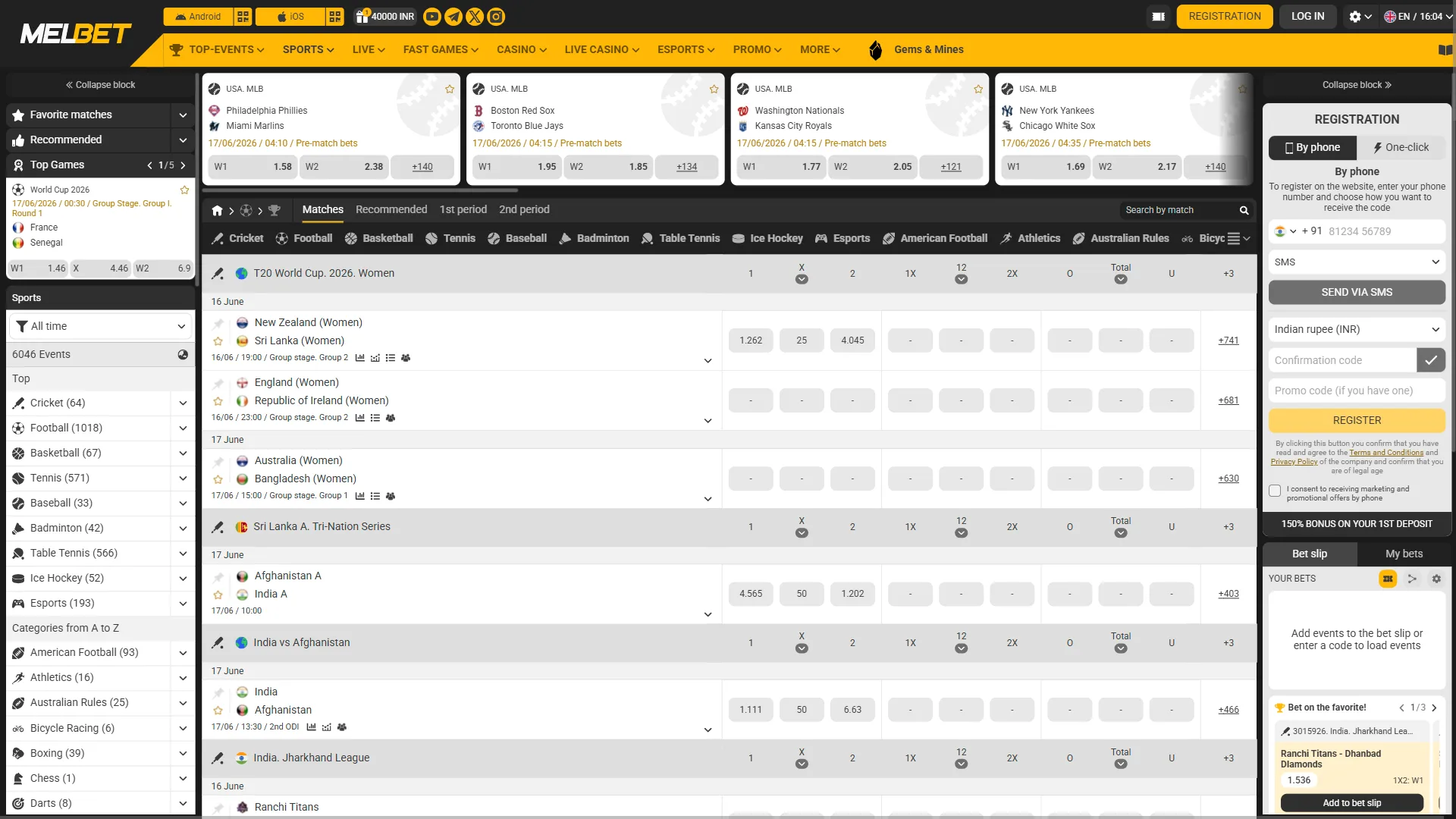
Task: Show next Bet on the favorite slide
Action: (x=1434, y=708)
